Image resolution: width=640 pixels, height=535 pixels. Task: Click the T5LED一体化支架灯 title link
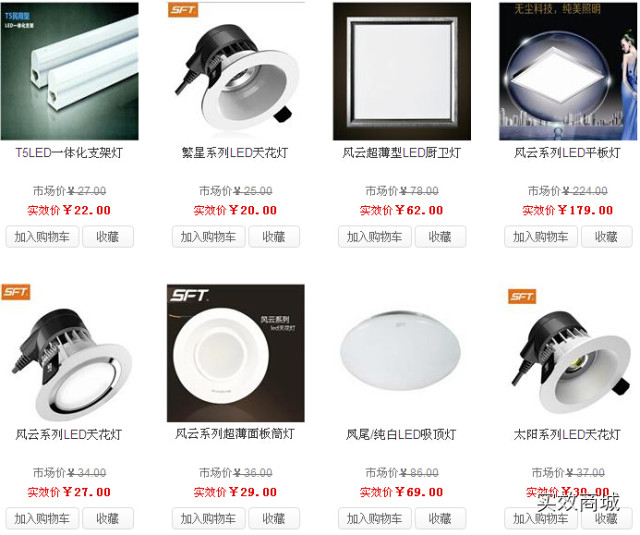(x=69, y=153)
